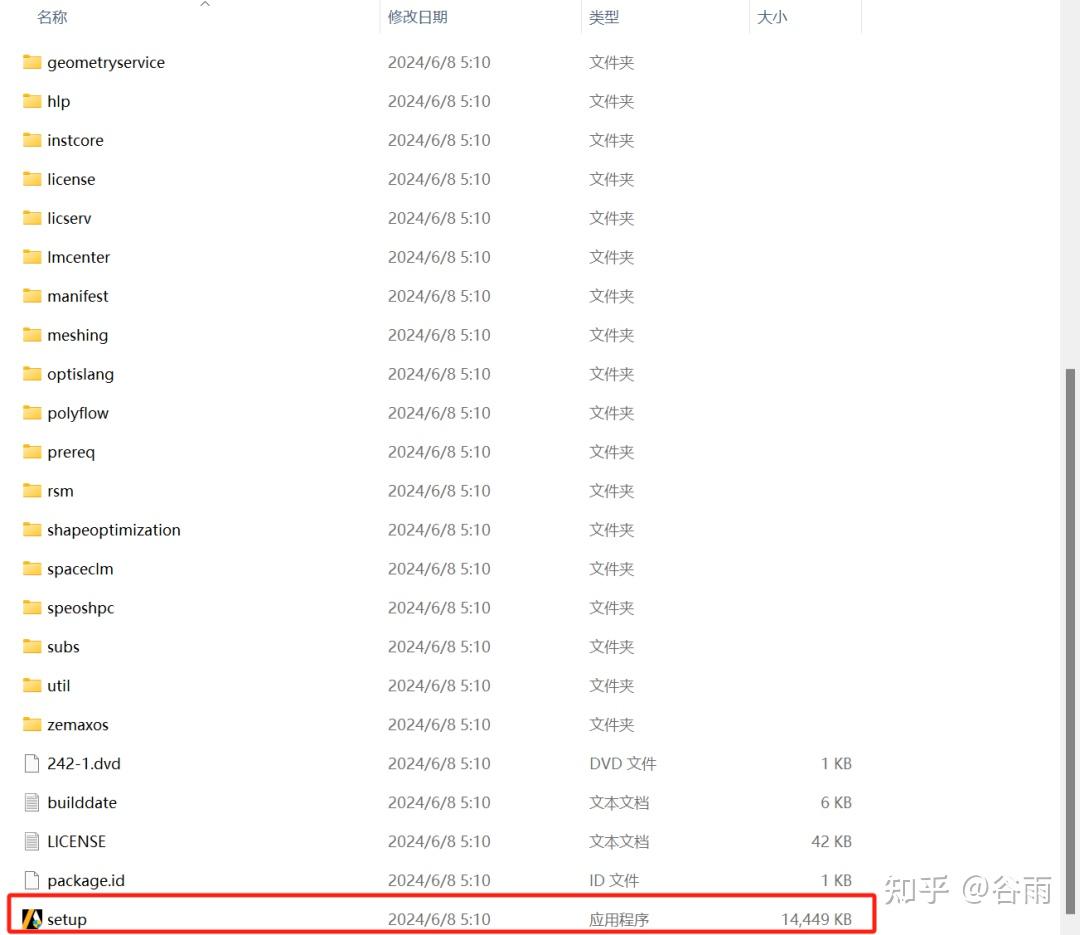
Task: Click the 'DVD 文件' type cell
Action: 623,763
